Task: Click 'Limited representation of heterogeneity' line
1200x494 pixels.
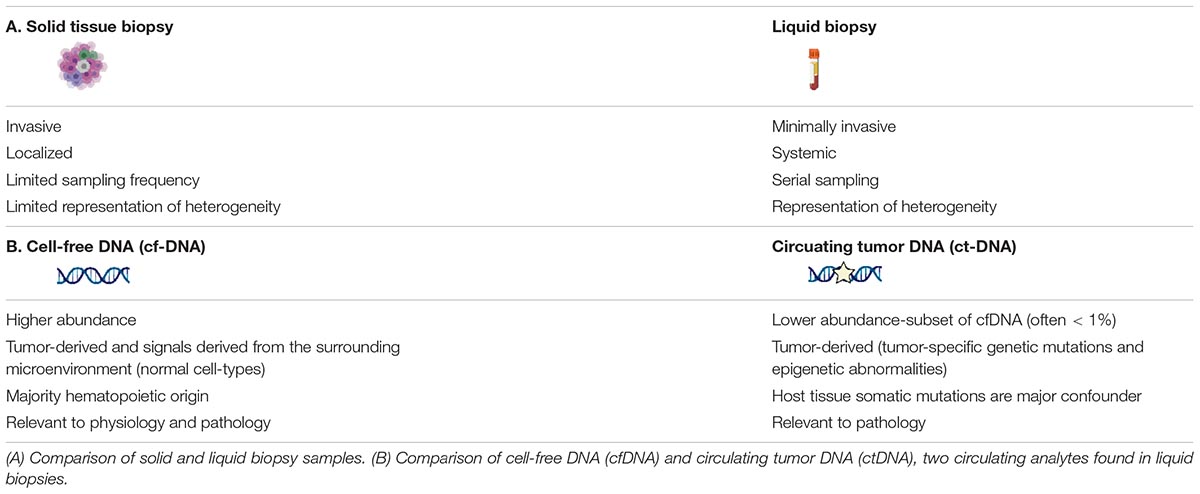Action: (x=144, y=208)
